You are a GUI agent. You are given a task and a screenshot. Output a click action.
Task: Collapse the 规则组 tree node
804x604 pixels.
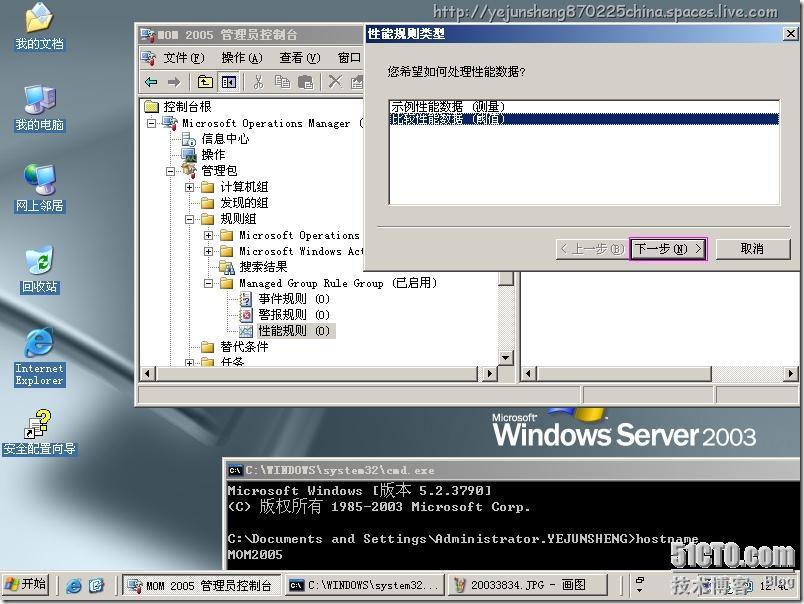190,219
